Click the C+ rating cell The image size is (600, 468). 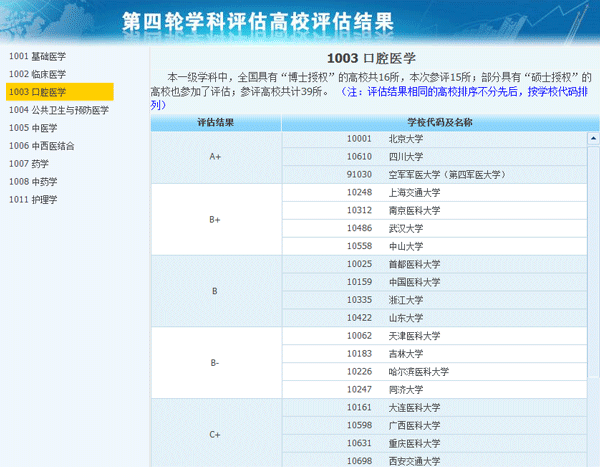(216, 434)
